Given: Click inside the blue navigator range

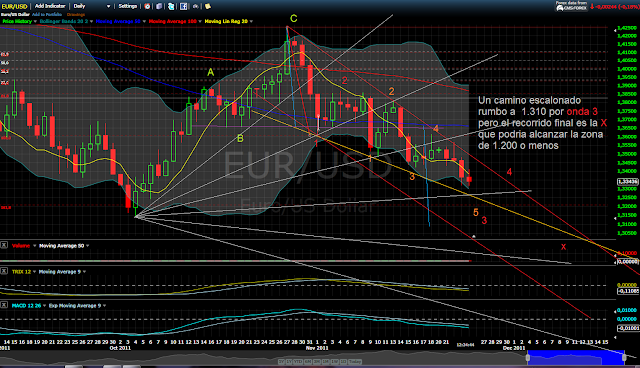Looking at the screenshot, I should click(576, 358).
